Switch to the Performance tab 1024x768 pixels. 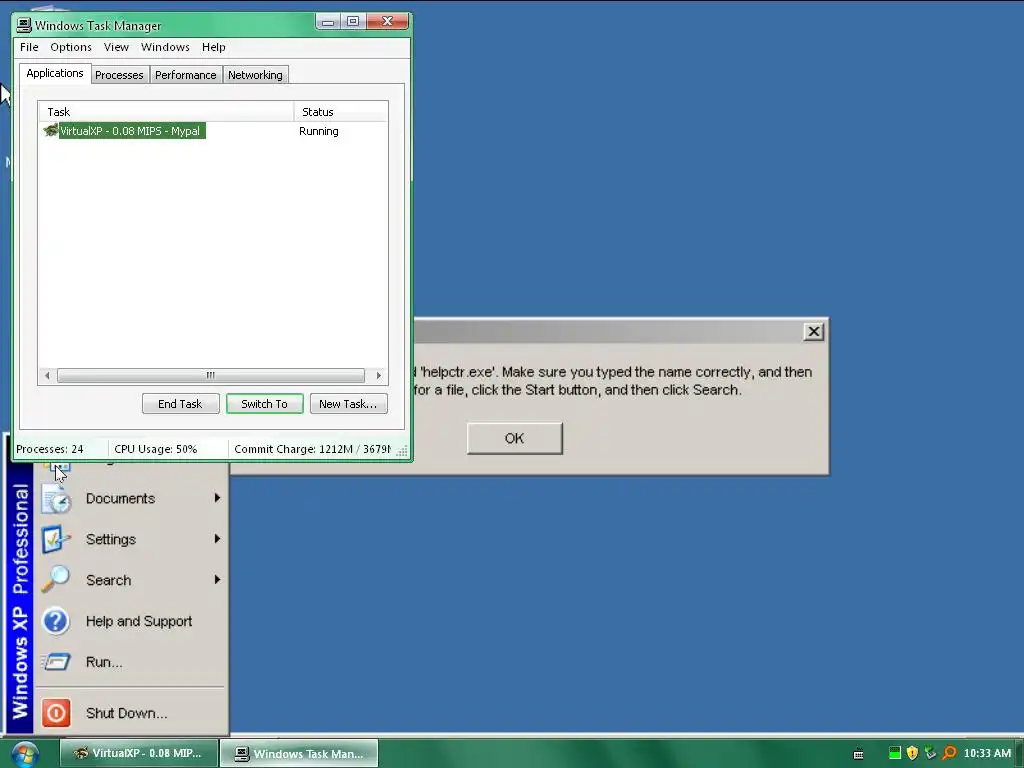pyautogui.click(x=185, y=75)
